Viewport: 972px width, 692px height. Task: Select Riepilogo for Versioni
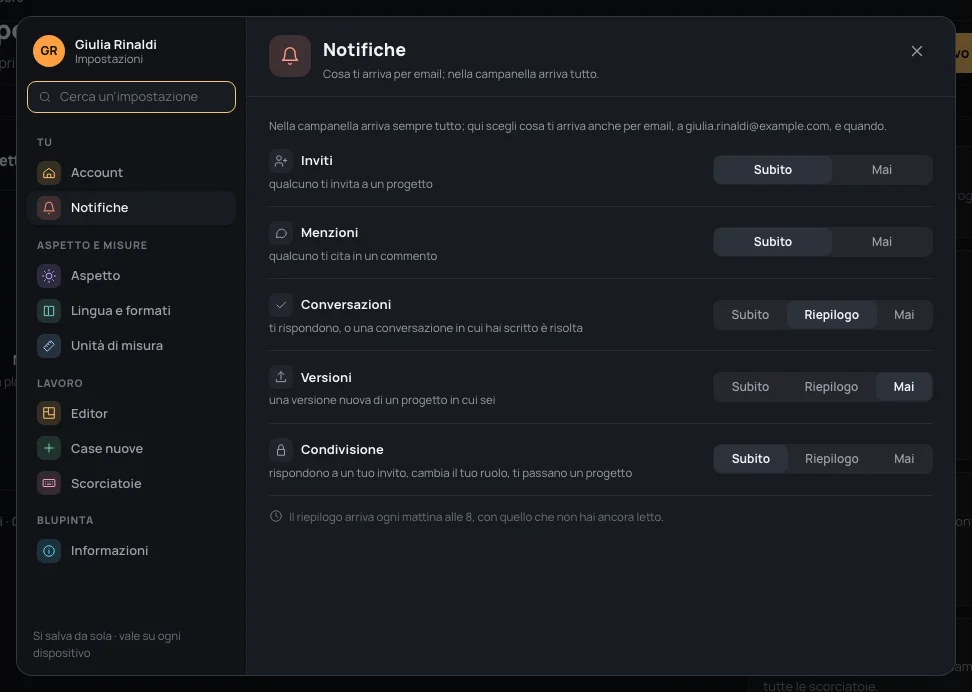(831, 387)
